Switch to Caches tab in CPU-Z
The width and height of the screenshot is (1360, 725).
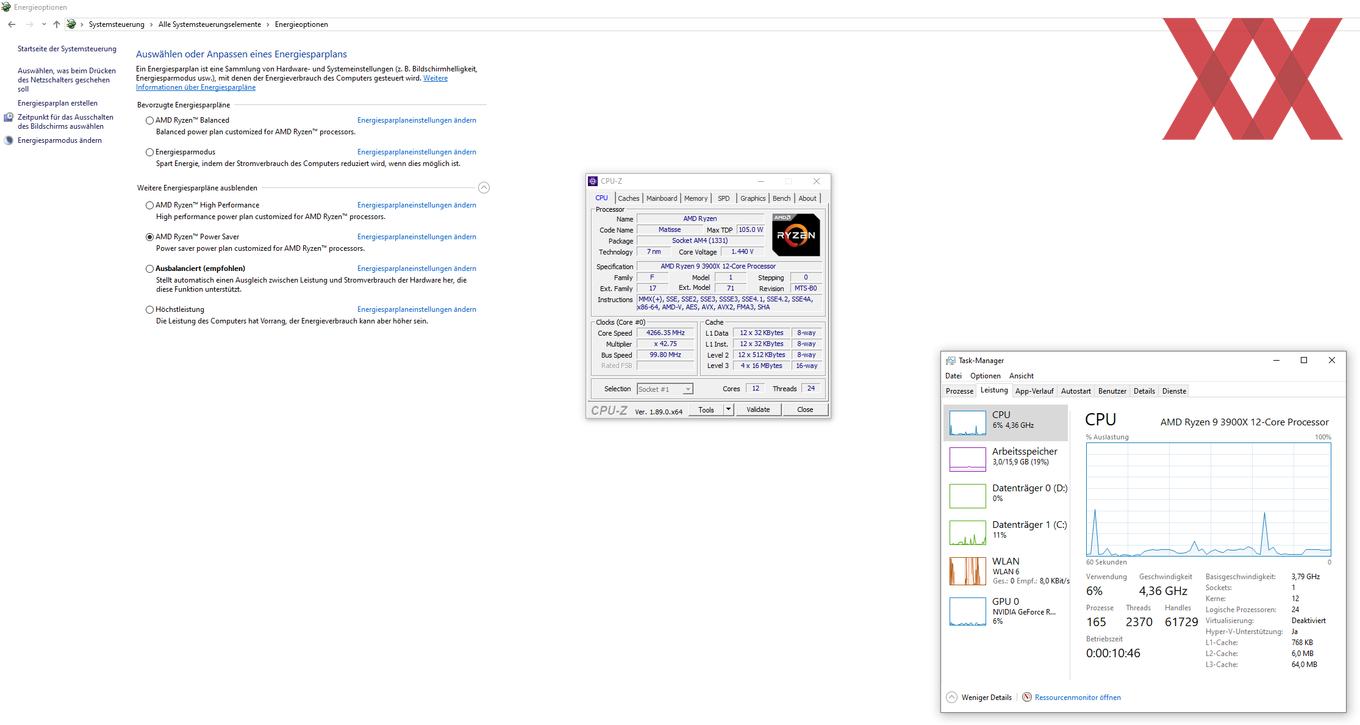click(x=628, y=198)
